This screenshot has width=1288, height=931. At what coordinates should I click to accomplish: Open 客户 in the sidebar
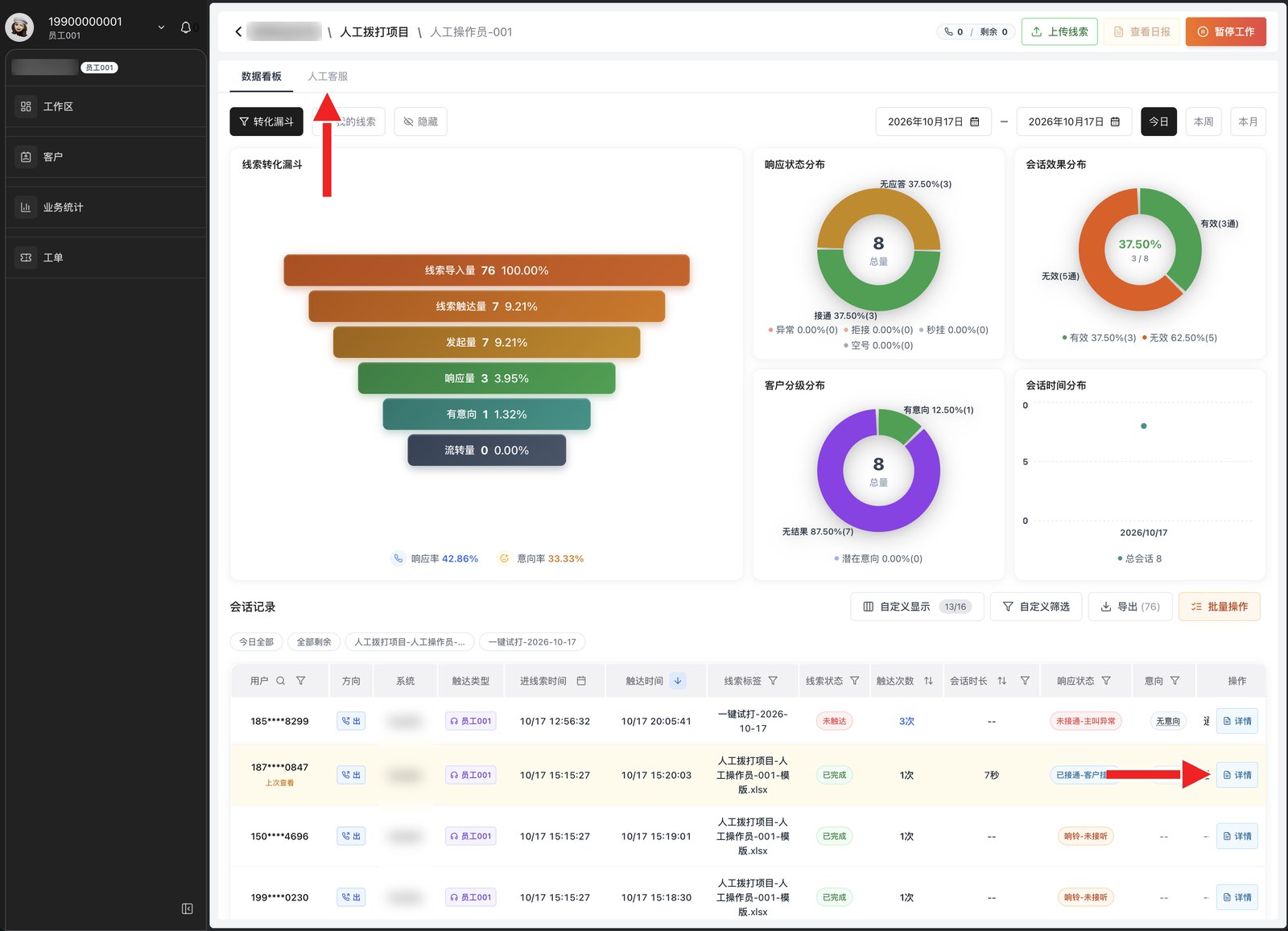[x=105, y=157]
